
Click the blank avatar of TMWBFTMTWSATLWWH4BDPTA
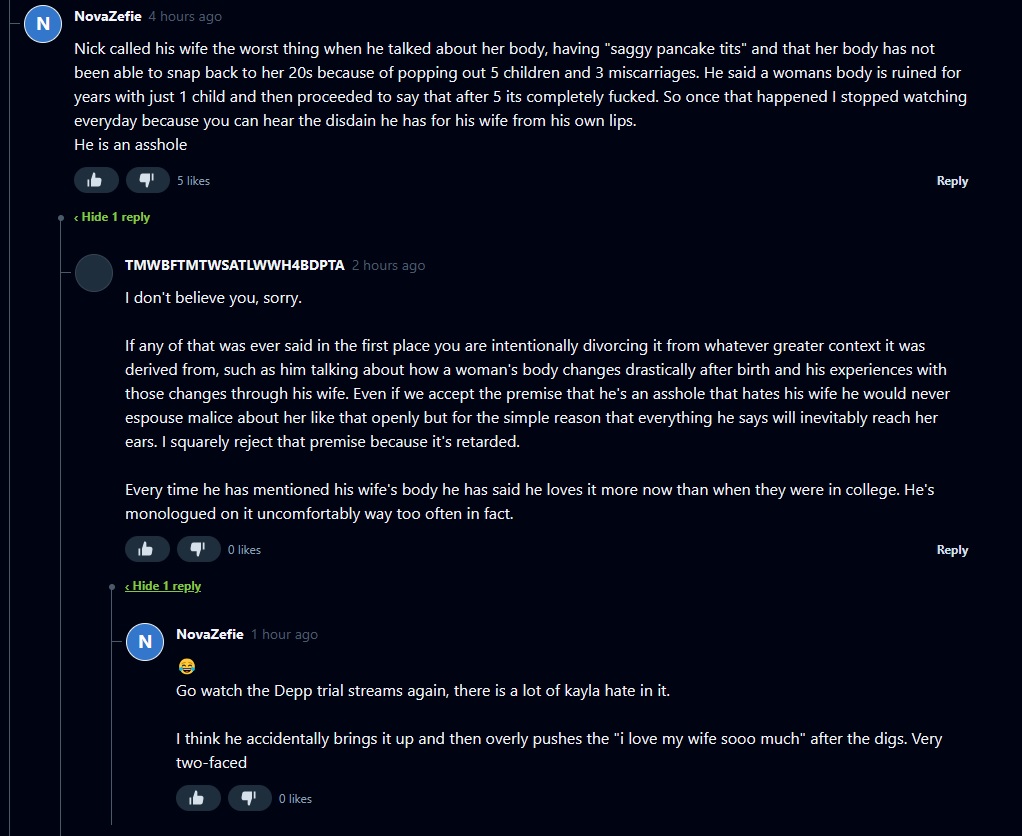[94, 272]
